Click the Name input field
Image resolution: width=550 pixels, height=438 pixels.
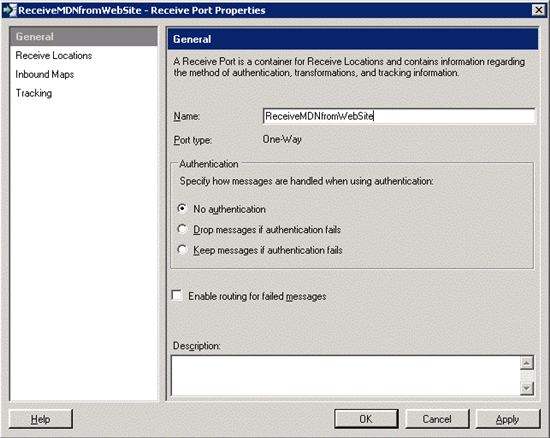pos(399,116)
